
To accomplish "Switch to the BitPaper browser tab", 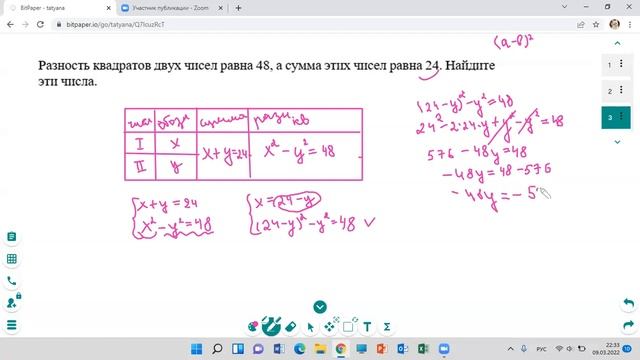I will 57,8.
